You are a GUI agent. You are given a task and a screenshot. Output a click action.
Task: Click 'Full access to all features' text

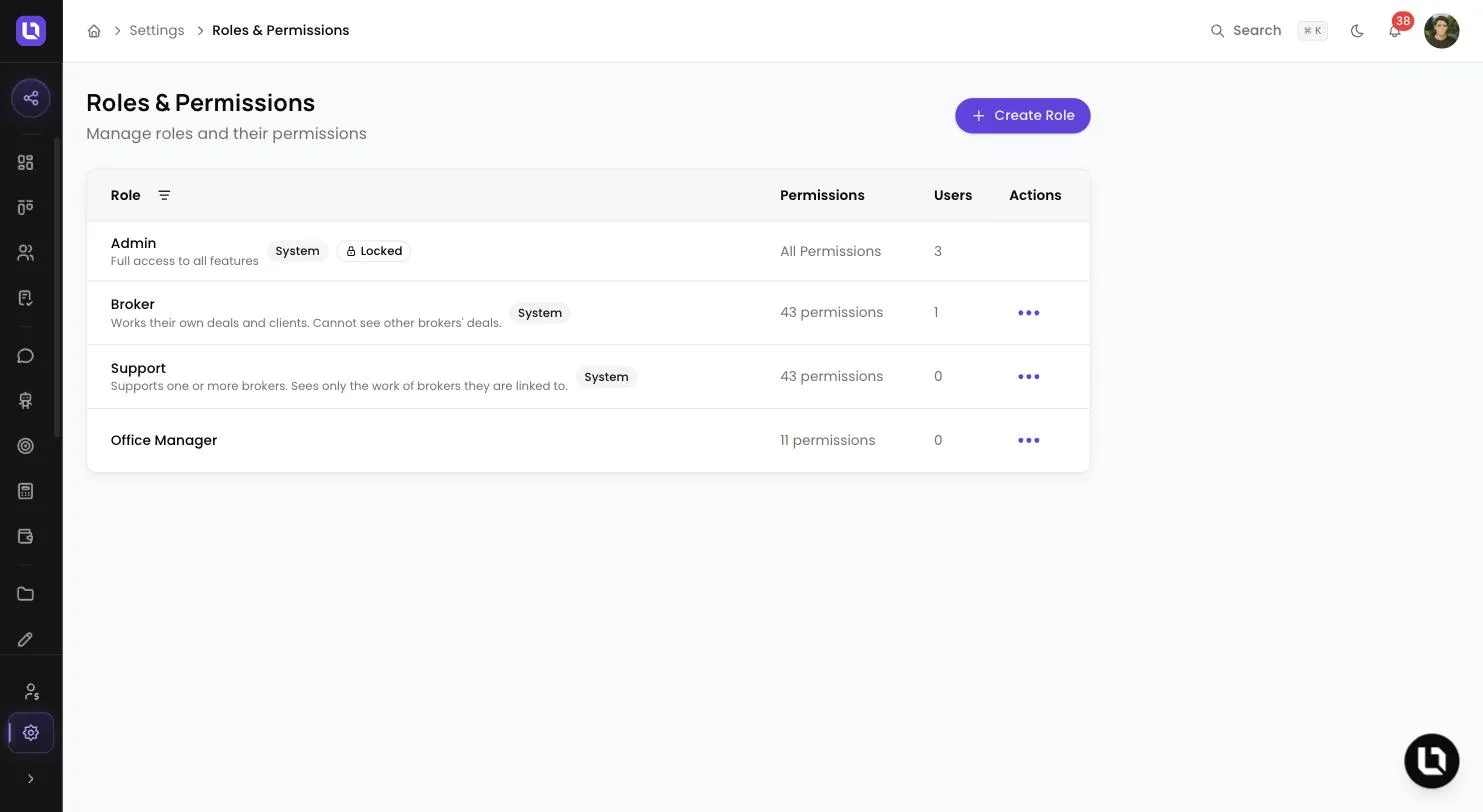click(x=185, y=261)
